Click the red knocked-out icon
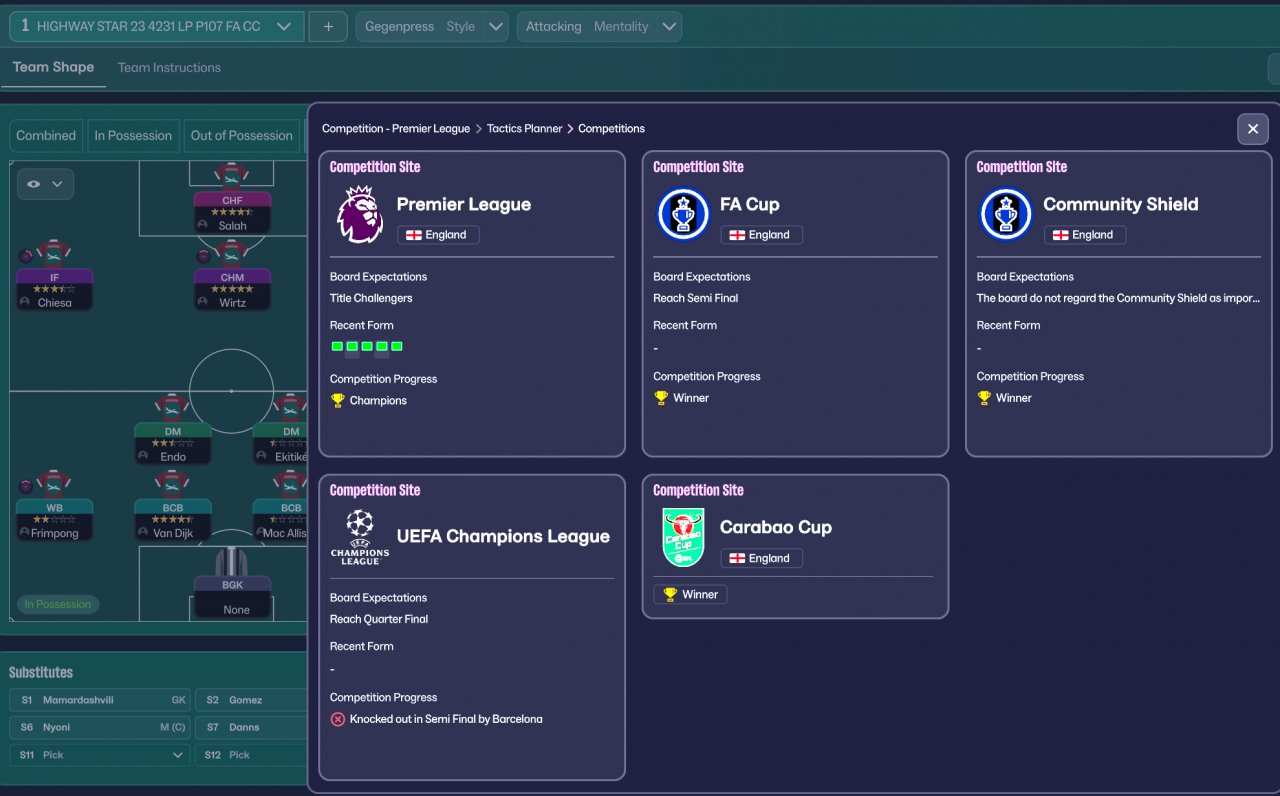This screenshot has width=1280, height=796. click(338, 719)
